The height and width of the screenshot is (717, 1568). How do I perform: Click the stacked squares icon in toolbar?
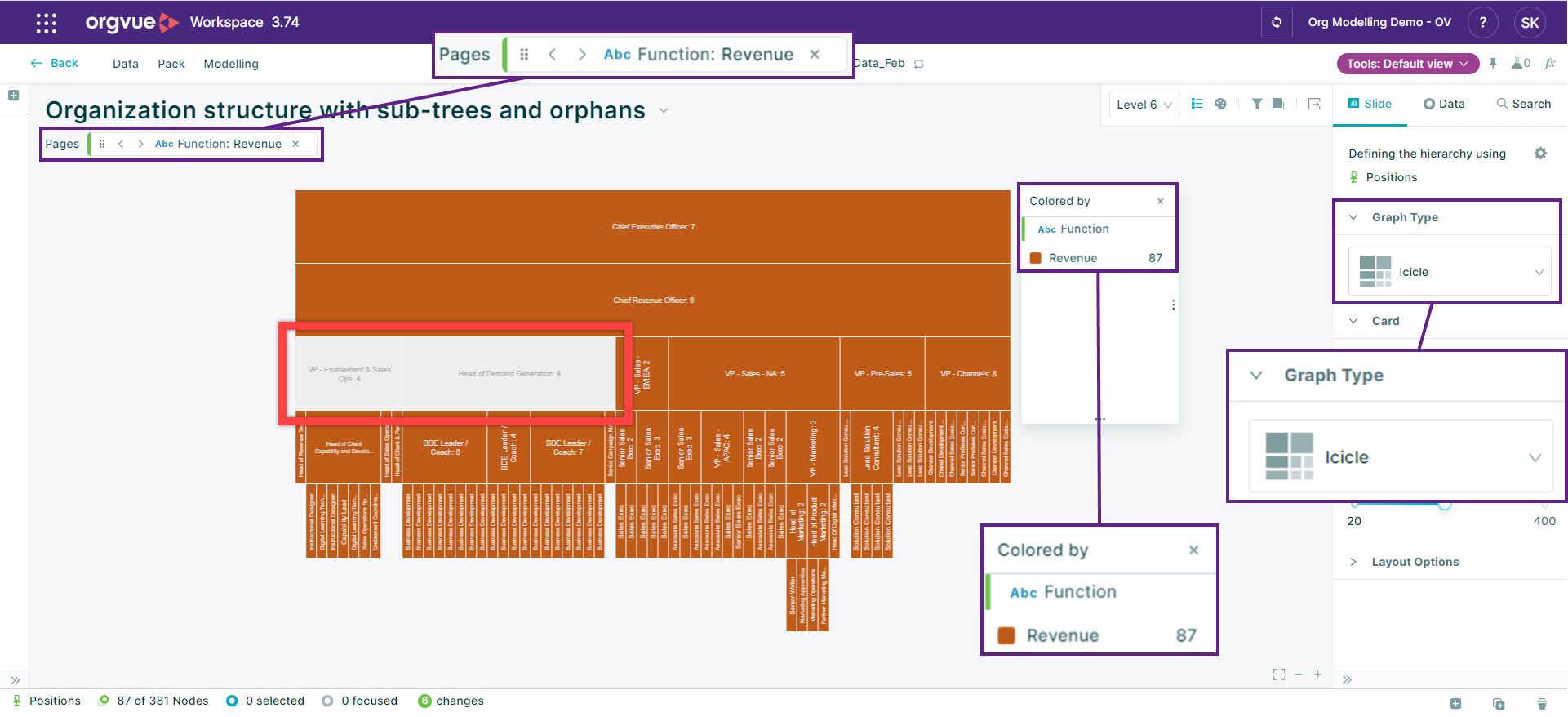[1278, 104]
